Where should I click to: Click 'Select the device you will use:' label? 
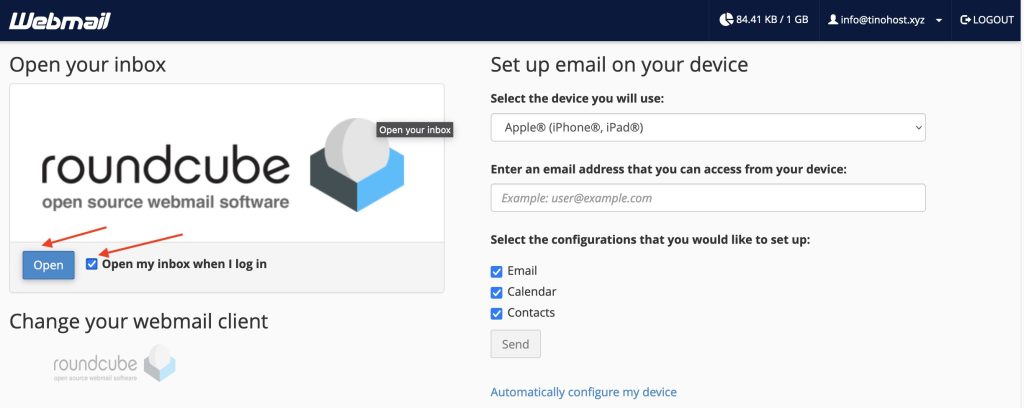(577, 99)
